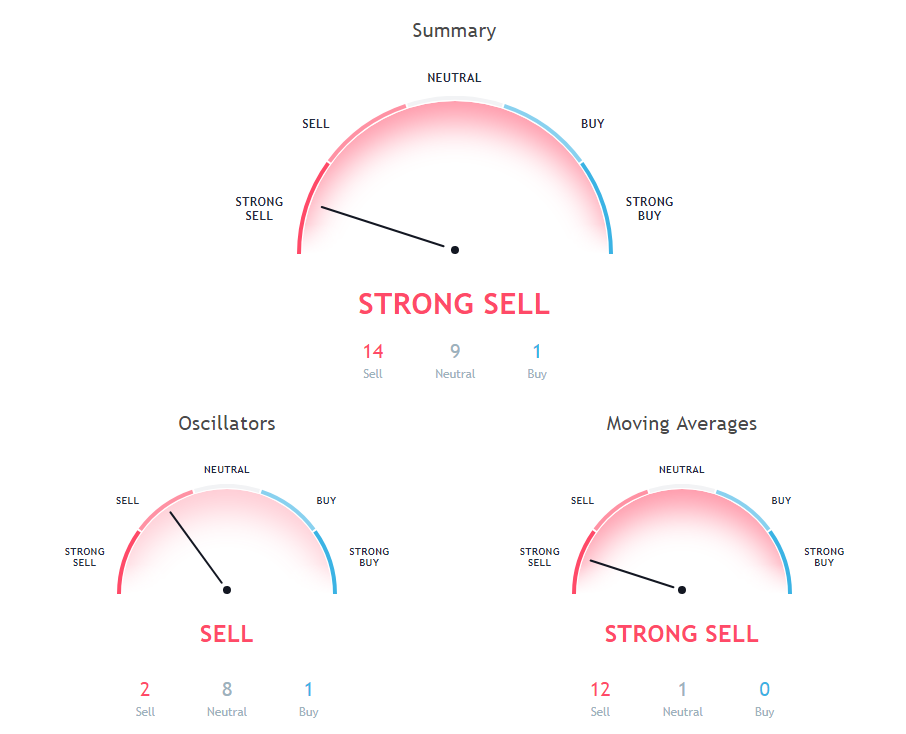Select the Summary Neutral count of 9
This screenshot has height=734, width=906.
pyautogui.click(x=455, y=351)
